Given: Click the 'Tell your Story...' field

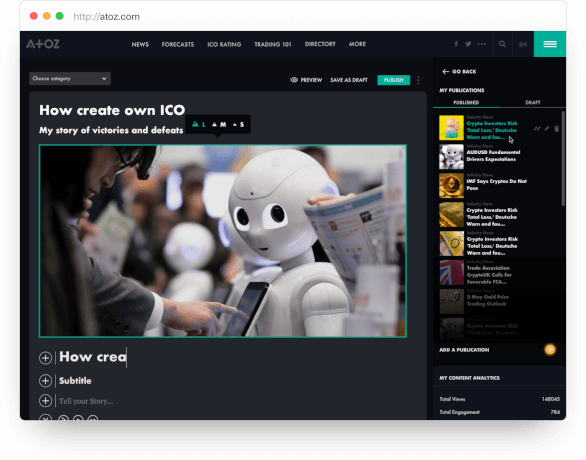Looking at the screenshot, I should pyautogui.click(x=86, y=401).
